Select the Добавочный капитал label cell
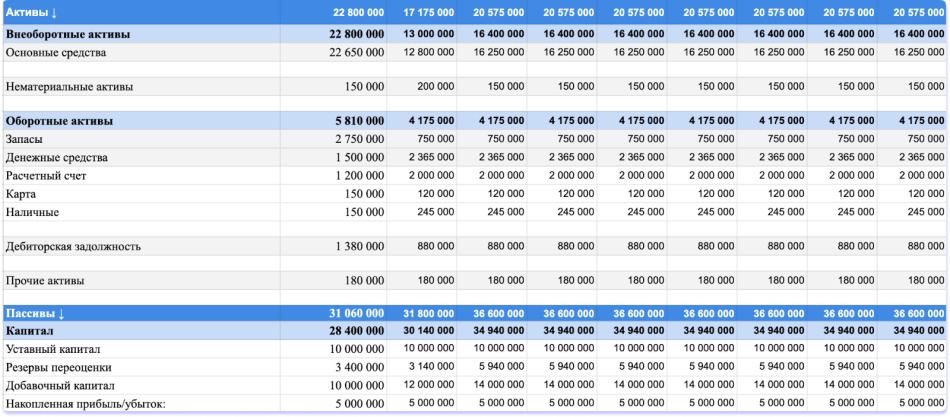 (60, 385)
